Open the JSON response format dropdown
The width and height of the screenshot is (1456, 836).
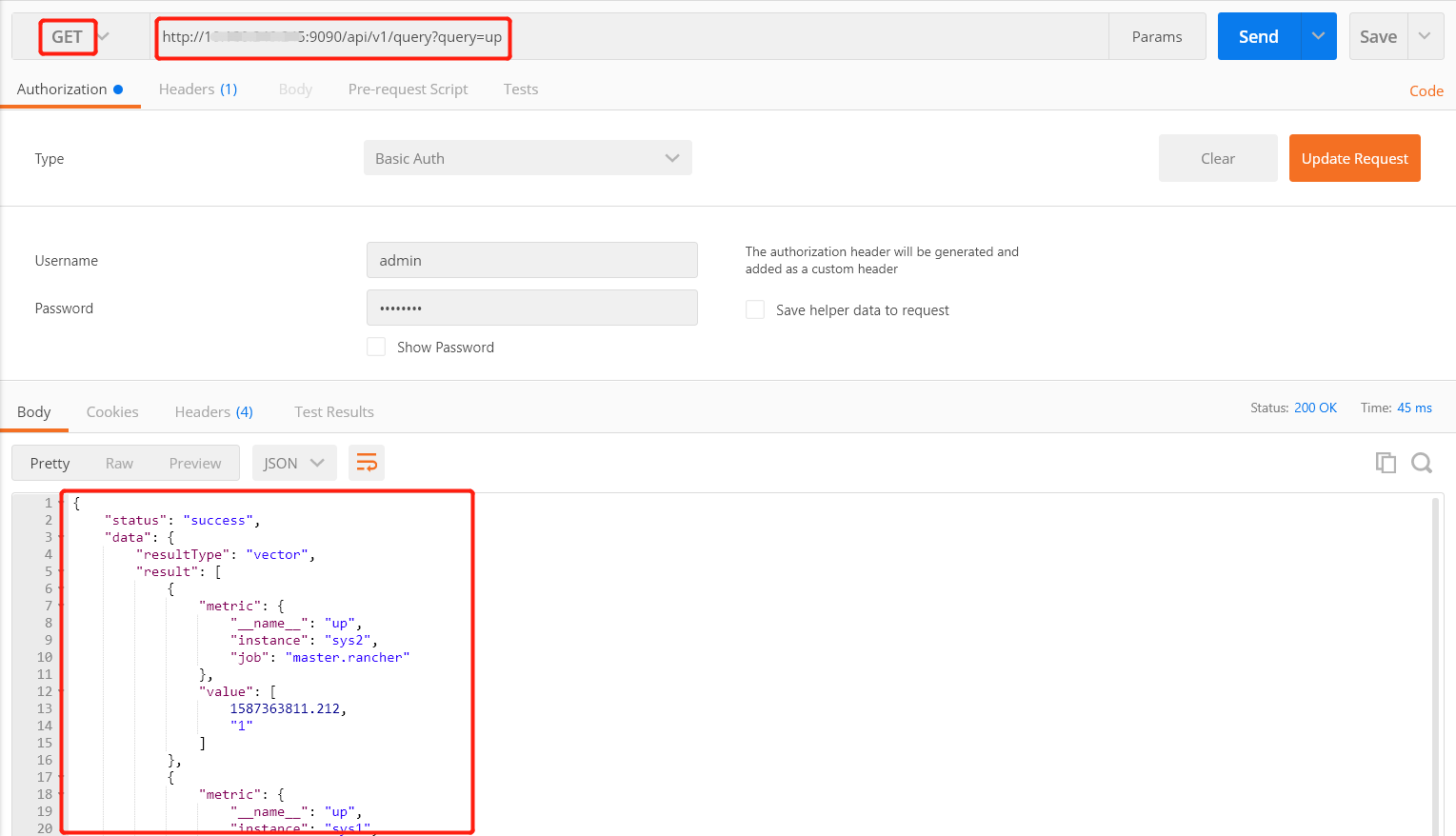coord(294,462)
